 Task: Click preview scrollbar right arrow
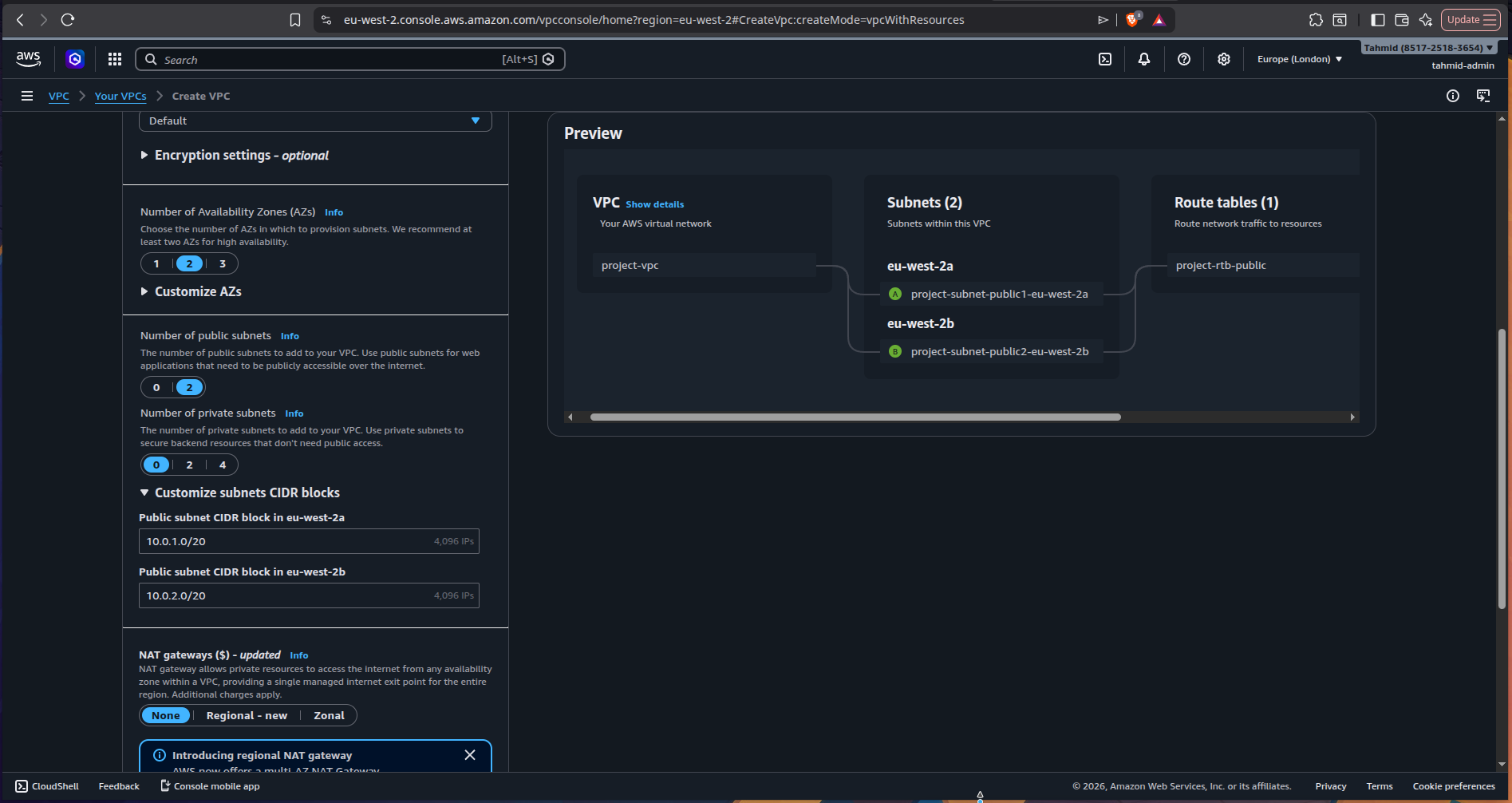click(1352, 417)
